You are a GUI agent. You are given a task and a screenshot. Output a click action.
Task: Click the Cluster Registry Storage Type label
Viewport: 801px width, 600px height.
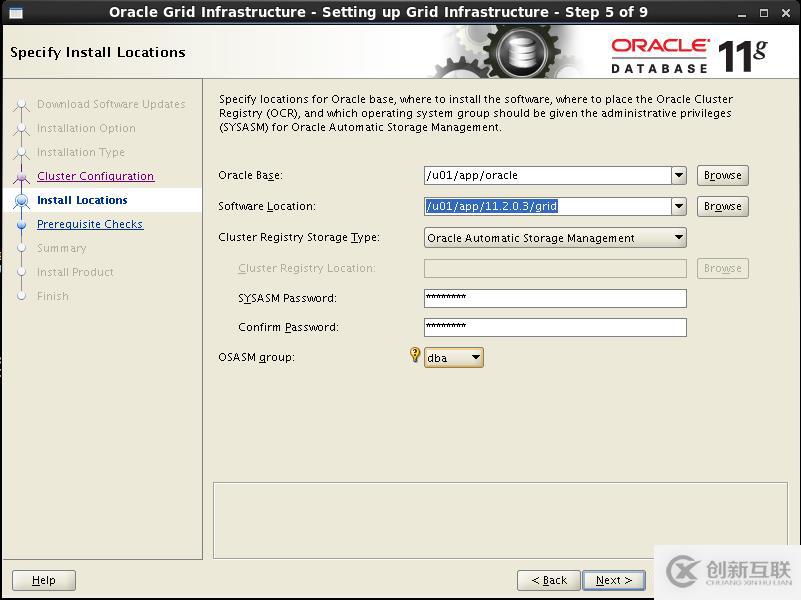coord(299,237)
